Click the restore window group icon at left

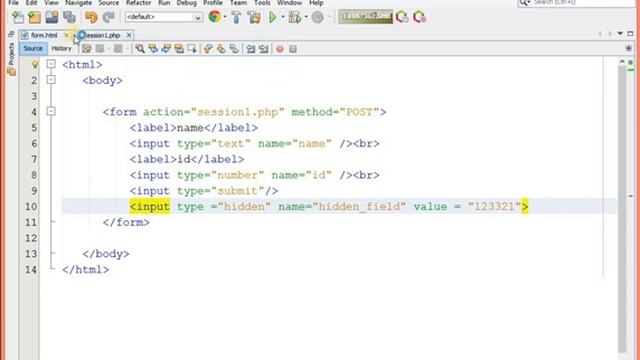[x=11, y=34]
